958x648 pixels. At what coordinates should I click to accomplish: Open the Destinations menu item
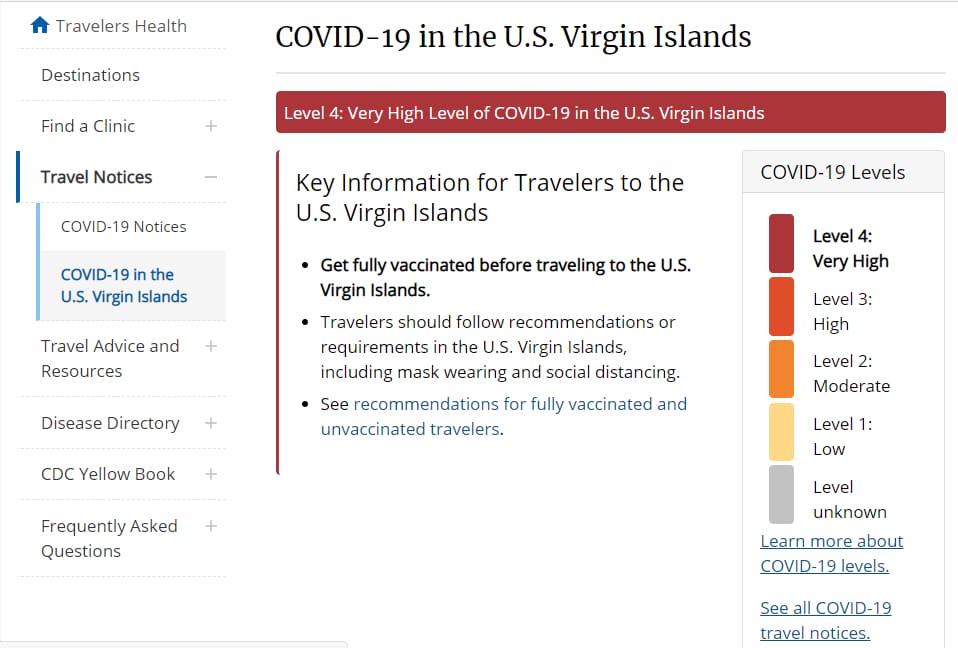tap(90, 75)
